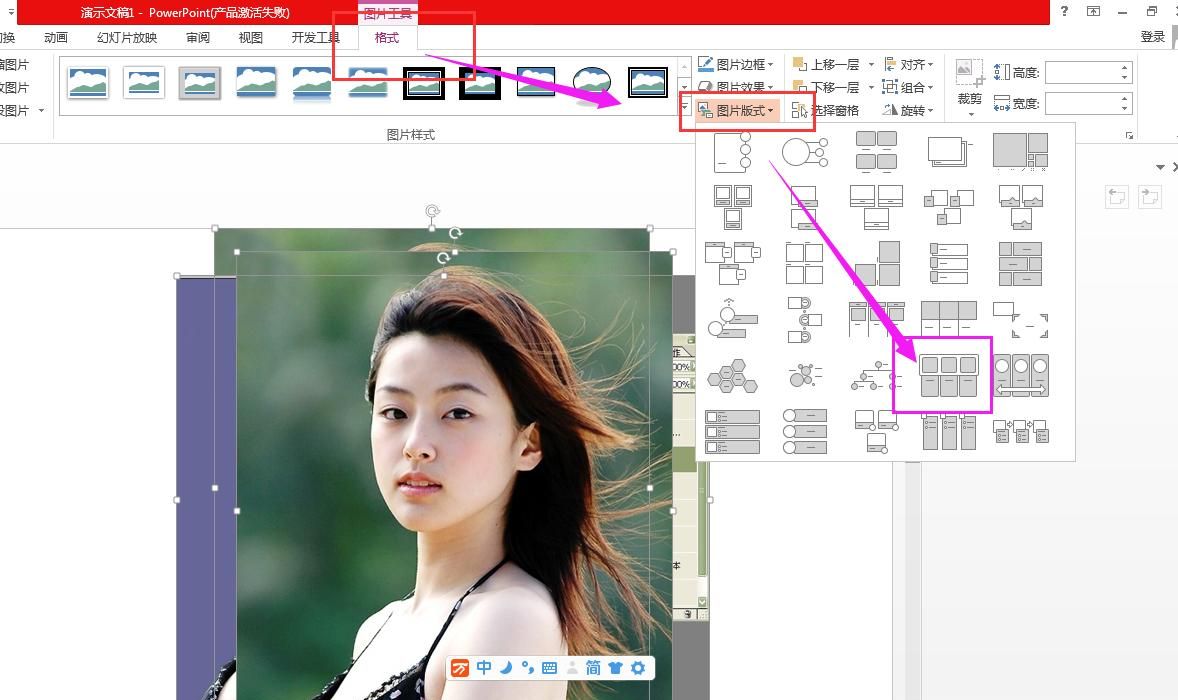The height and width of the screenshot is (700, 1178).
Task: Switch to the Slide Show (幻灯片放映) tab
Action: point(127,38)
